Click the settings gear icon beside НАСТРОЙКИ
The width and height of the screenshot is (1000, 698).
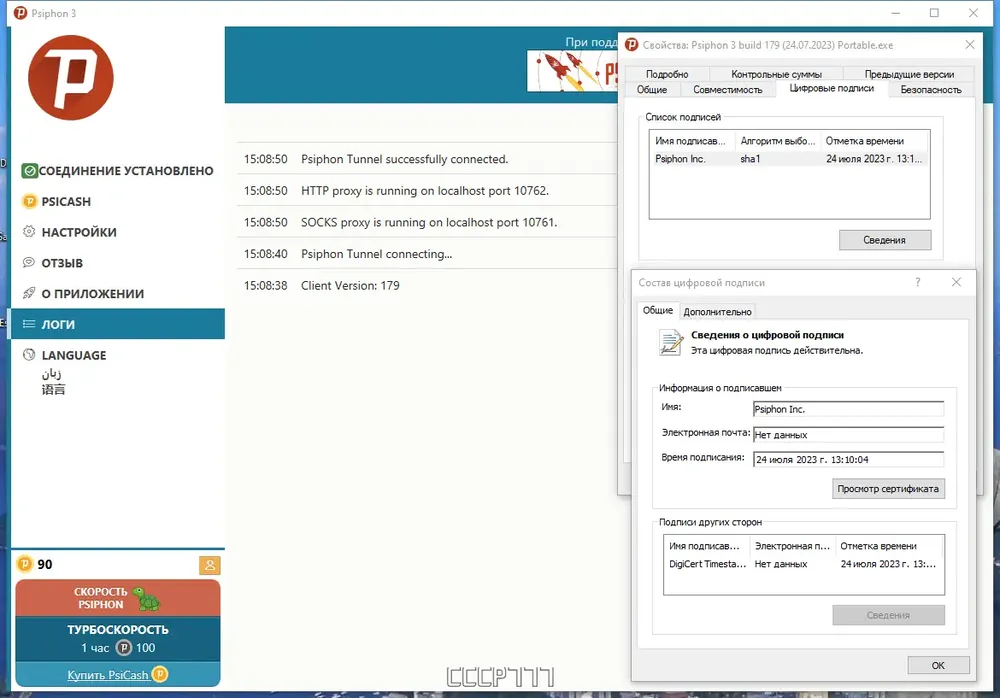[29, 232]
